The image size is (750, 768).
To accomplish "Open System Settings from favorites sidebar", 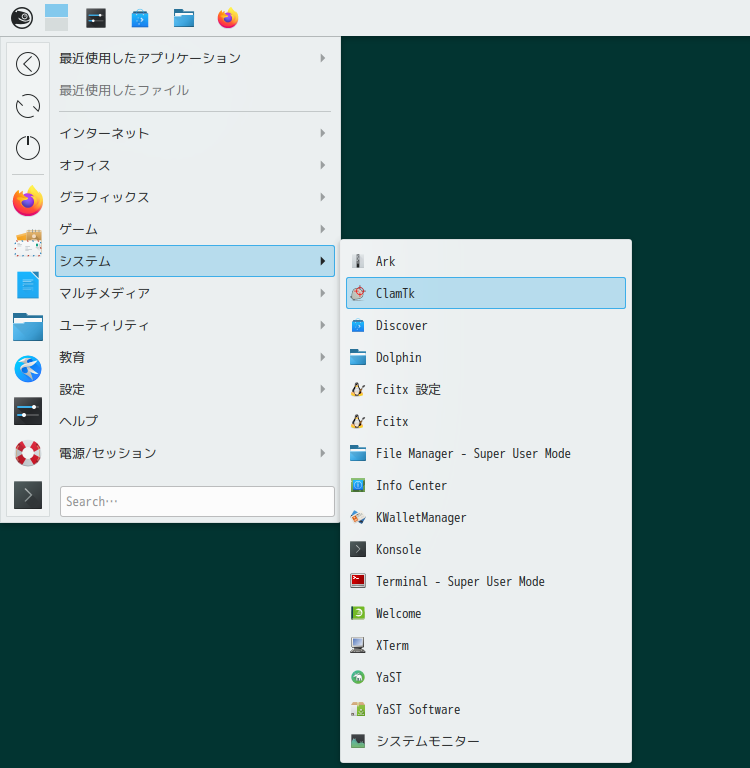I will pyautogui.click(x=28, y=411).
